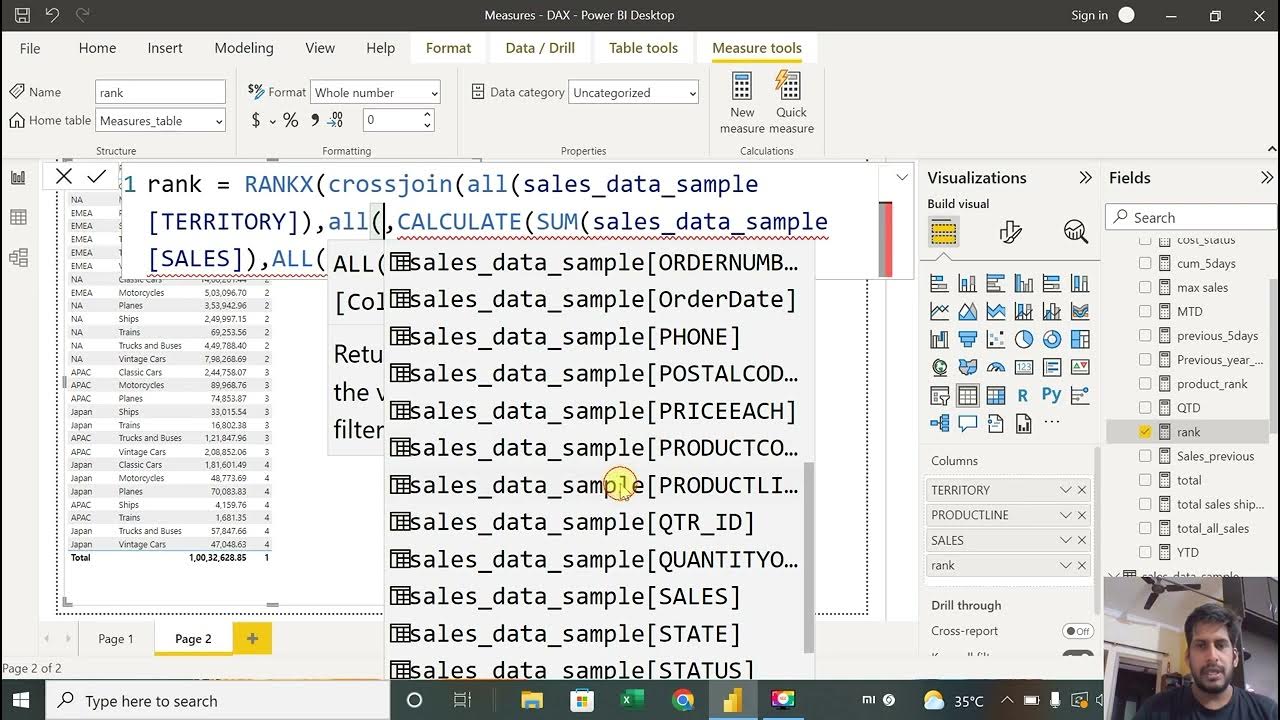Select the Matrix visual

[x=995, y=395]
